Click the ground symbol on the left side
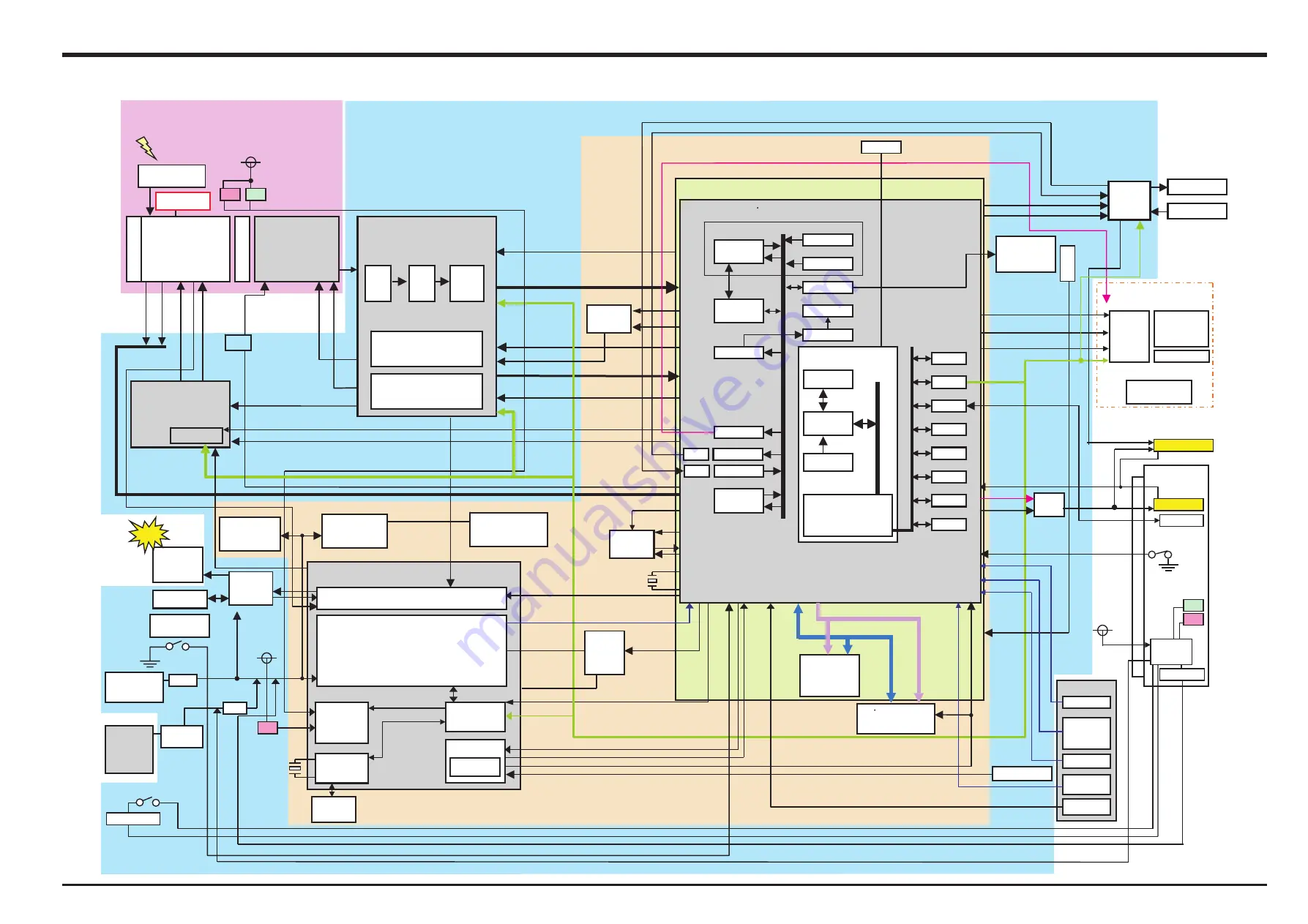Image resolution: width=1308 pixels, height=924 pixels. (x=150, y=663)
